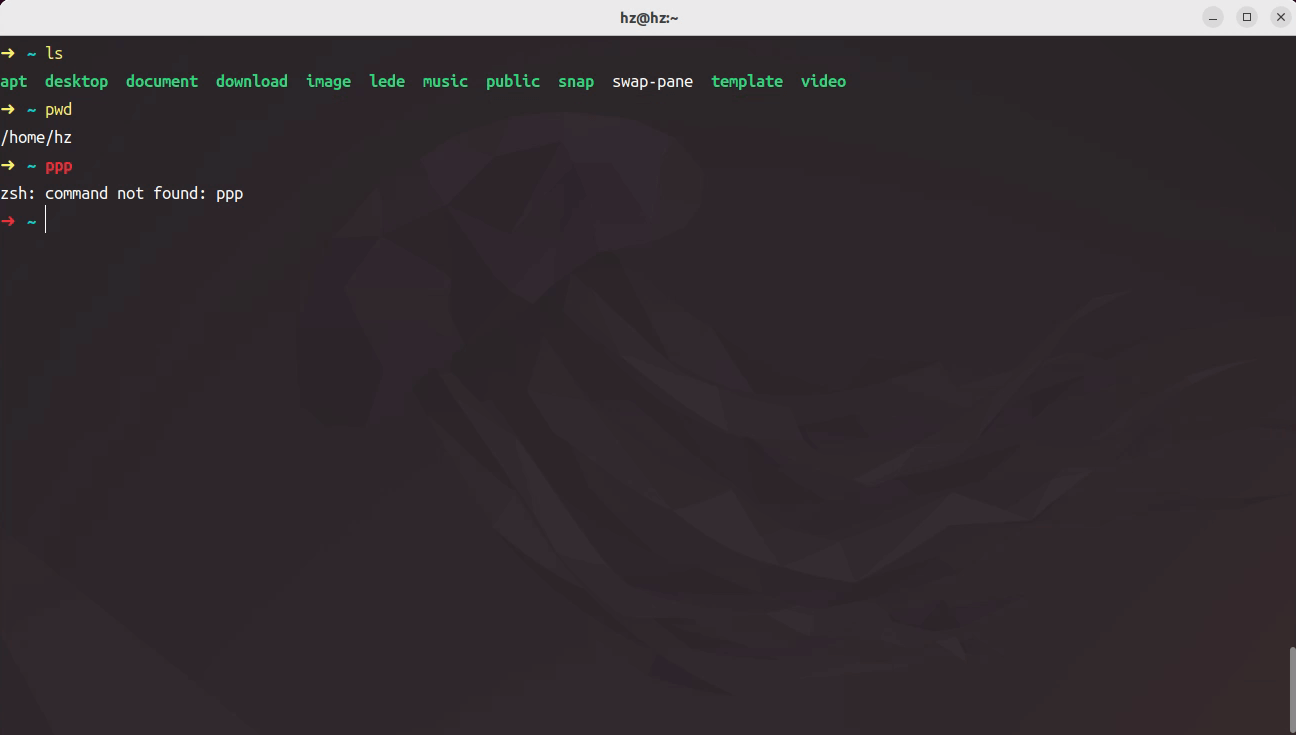Click the pwd command text
Image resolution: width=1296 pixels, height=735 pixels.
pos(58,109)
